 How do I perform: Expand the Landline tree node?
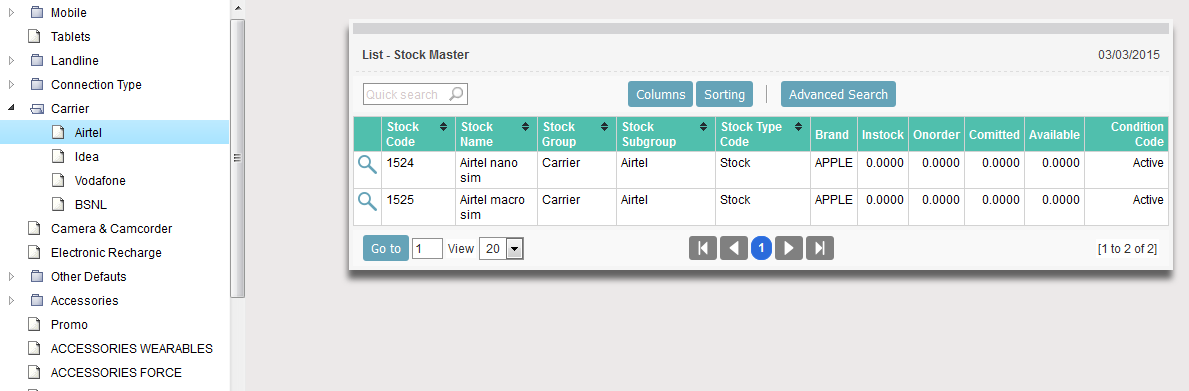(x=11, y=61)
